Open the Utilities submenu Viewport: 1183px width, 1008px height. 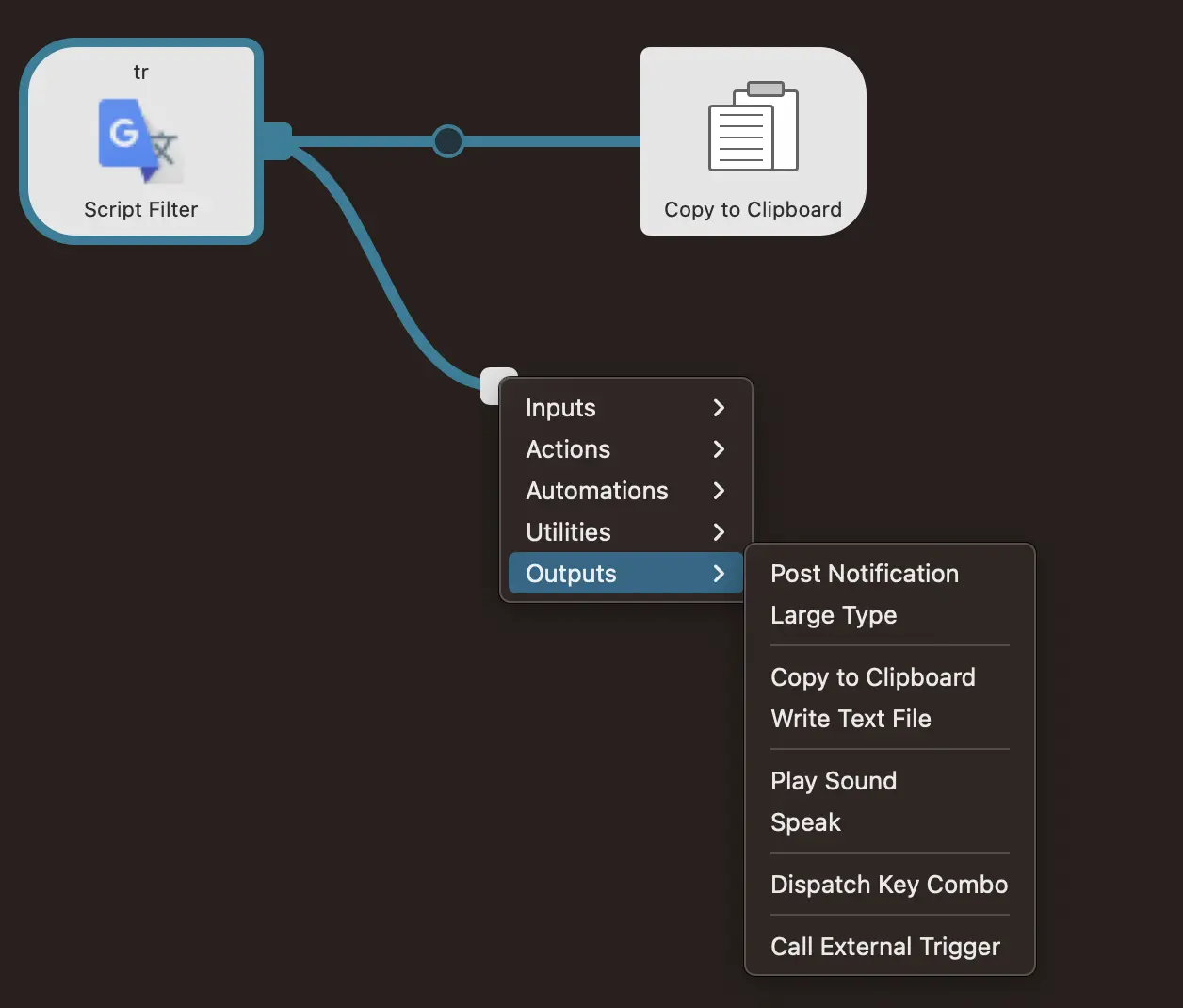pyautogui.click(x=625, y=532)
